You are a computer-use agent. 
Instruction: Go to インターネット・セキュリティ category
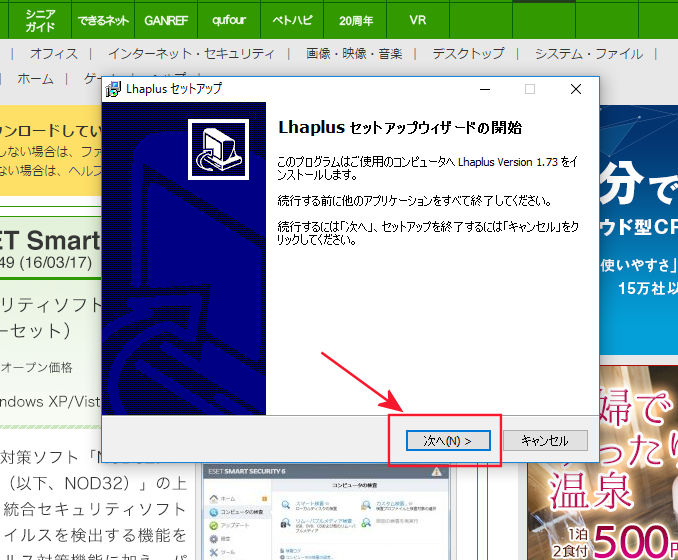point(191,54)
